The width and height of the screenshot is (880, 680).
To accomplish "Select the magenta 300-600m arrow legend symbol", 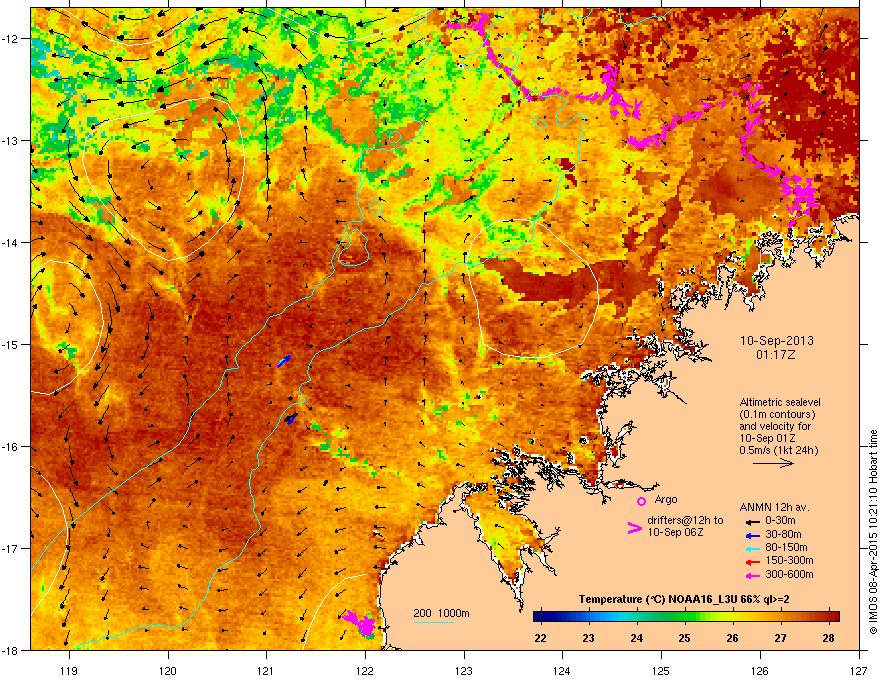I will (753, 575).
